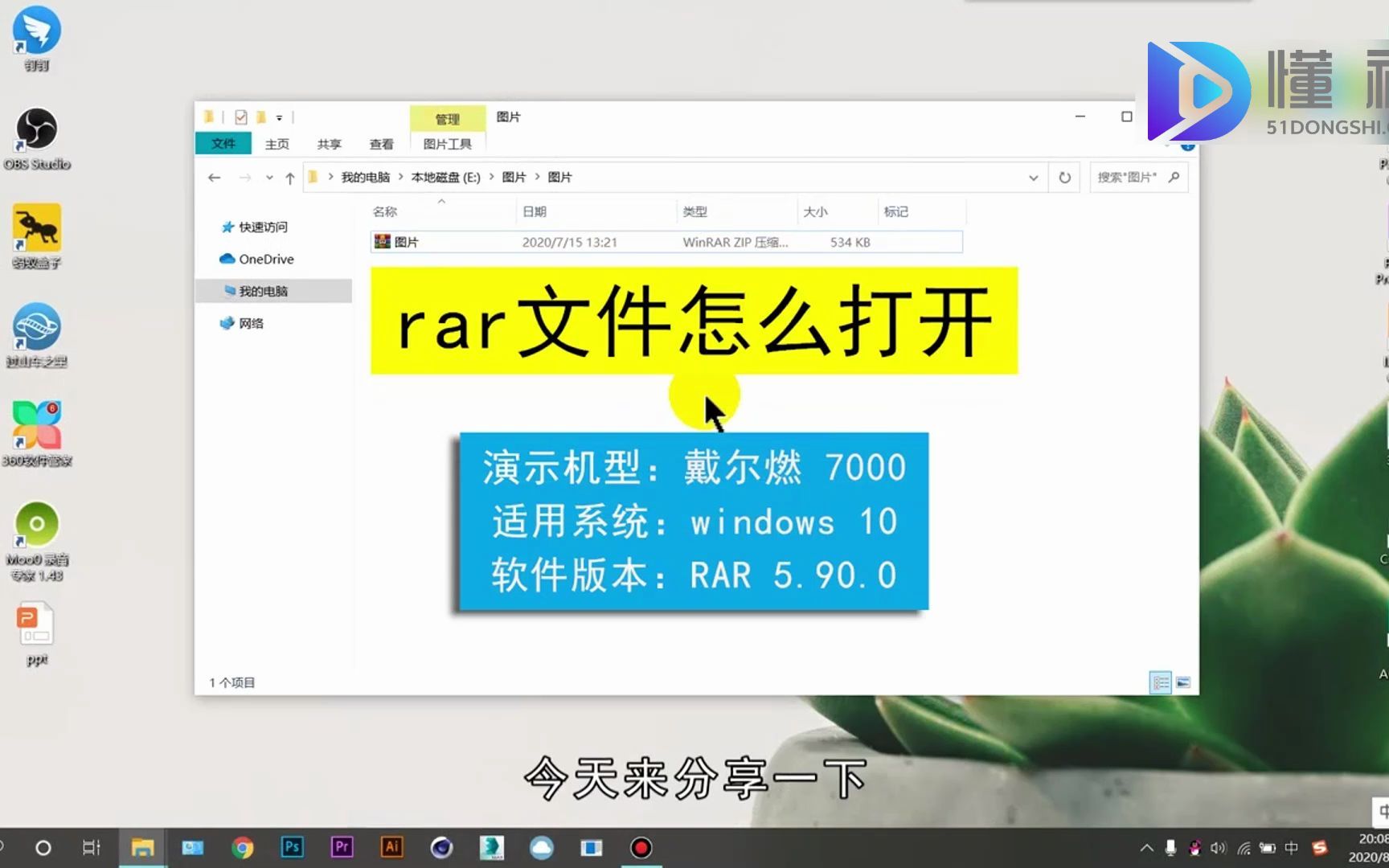Image resolution: width=1389 pixels, height=868 pixels.
Task: Open the red record button app on taskbar
Action: tap(641, 848)
